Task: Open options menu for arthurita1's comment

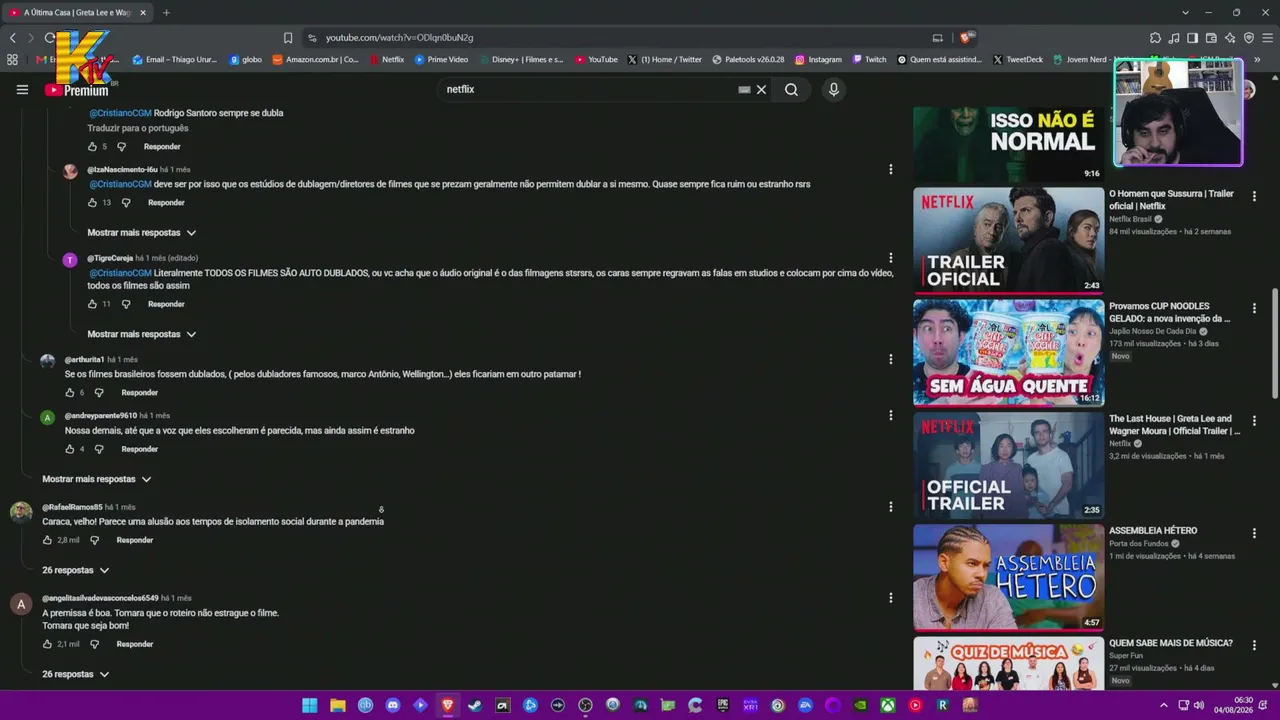Action: coord(890,359)
